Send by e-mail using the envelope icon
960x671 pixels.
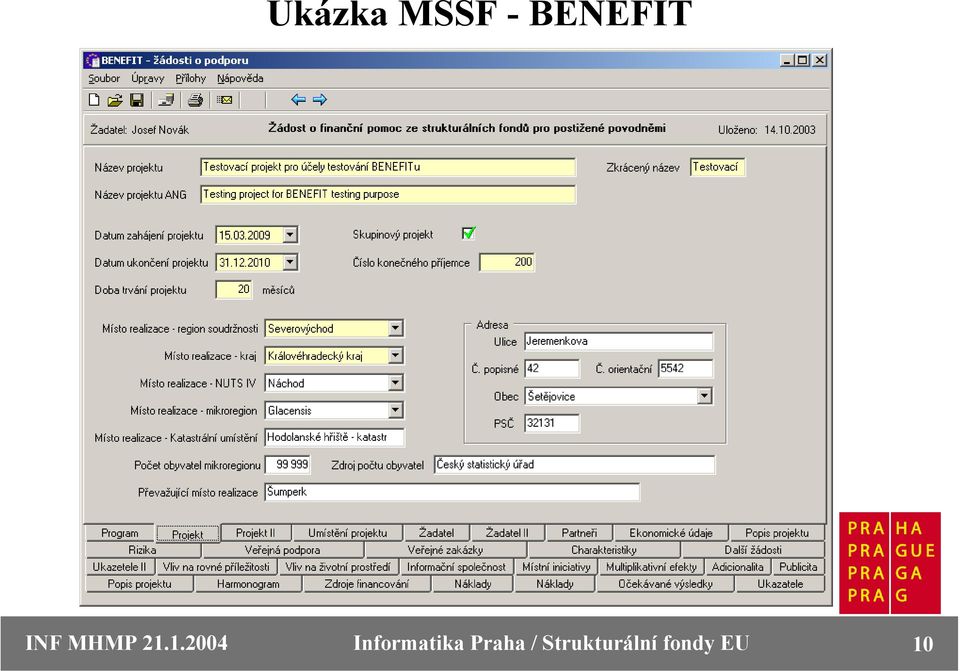click(x=225, y=100)
